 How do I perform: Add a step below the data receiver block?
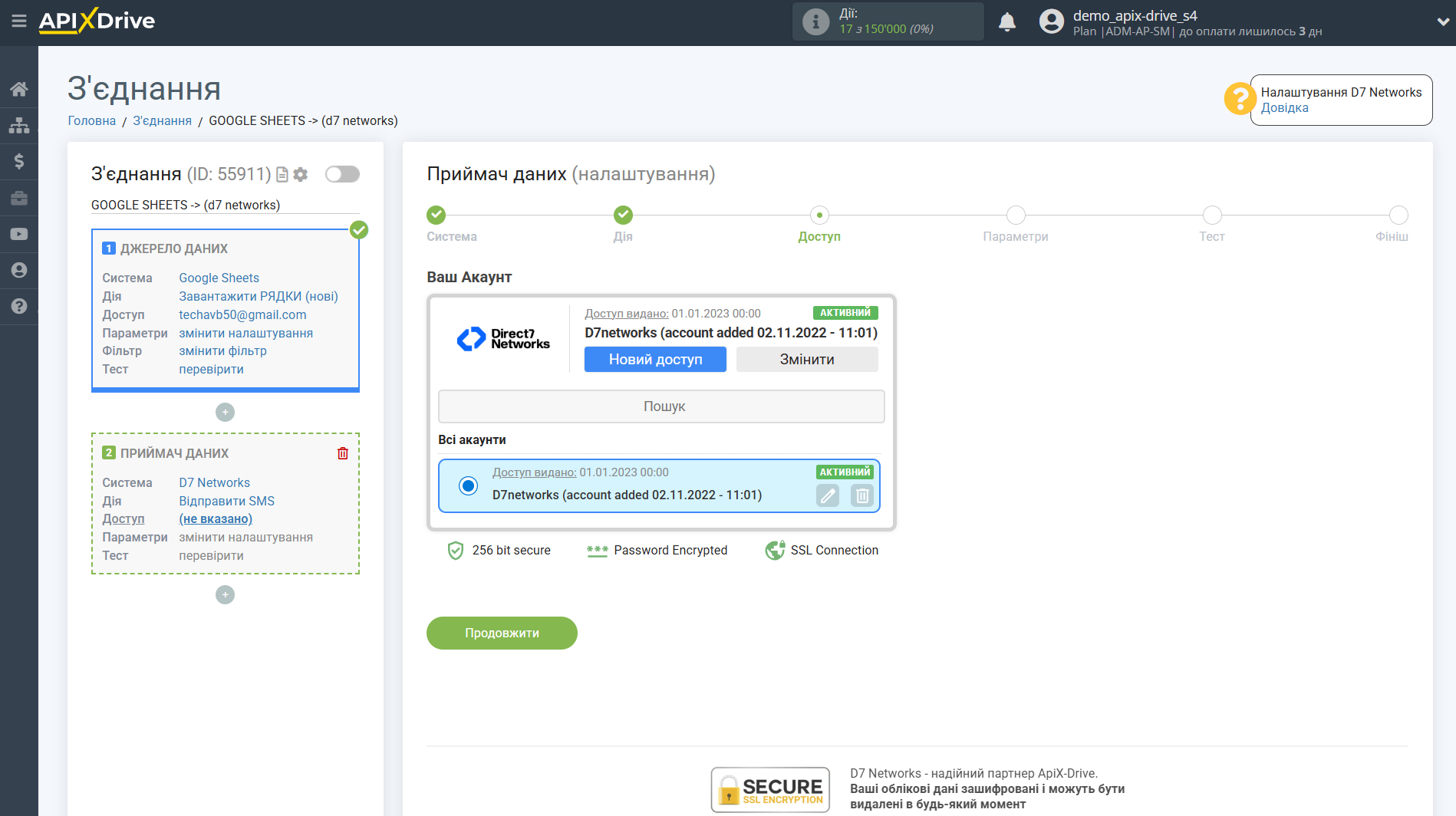click(225, 595)
